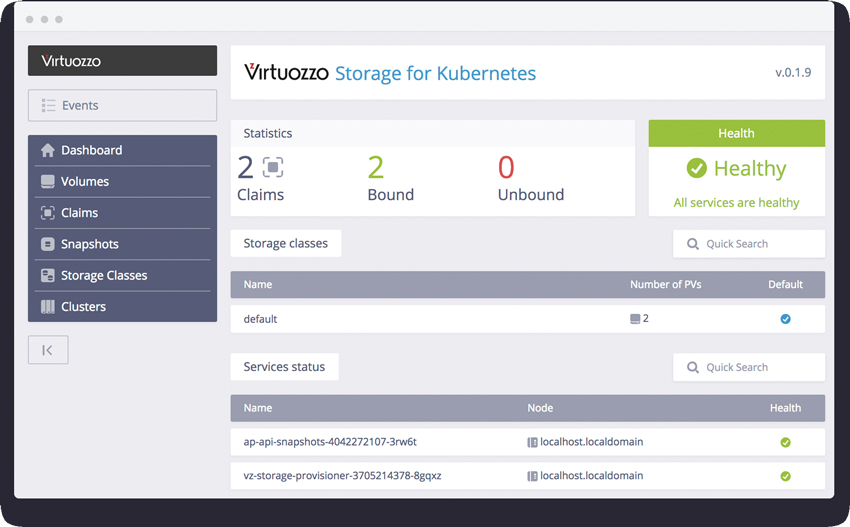Open the Events button
This screenshot has width=850, height=527.
123,105
